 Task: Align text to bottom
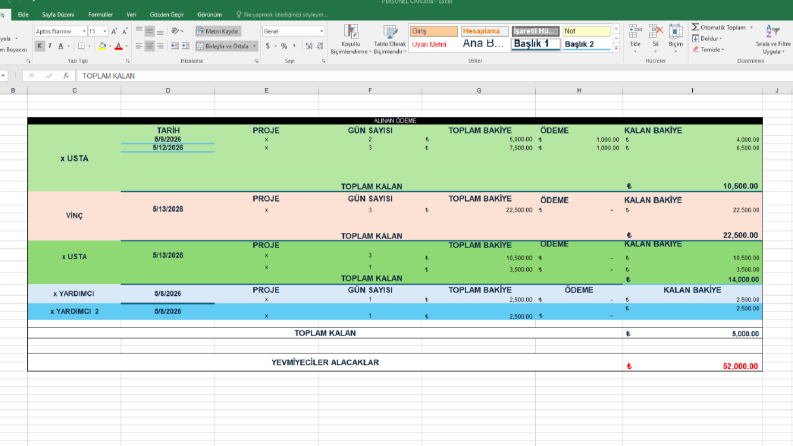160,31
